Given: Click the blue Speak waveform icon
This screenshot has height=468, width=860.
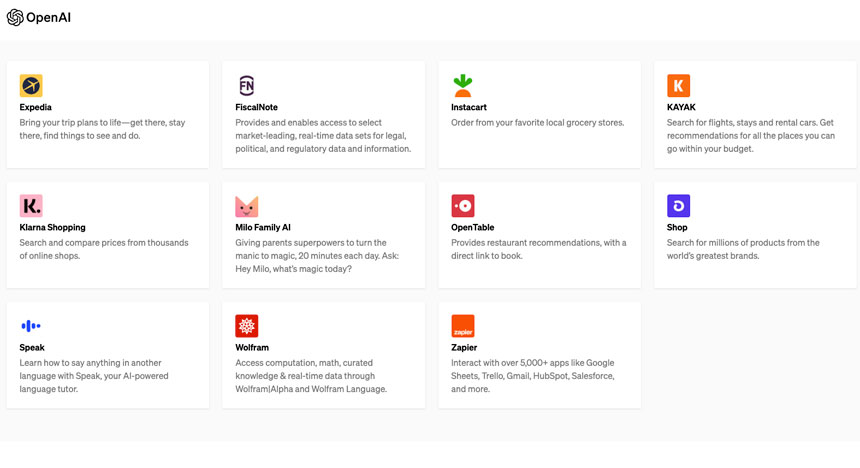Looking at the screenshot, I should 31,326.
